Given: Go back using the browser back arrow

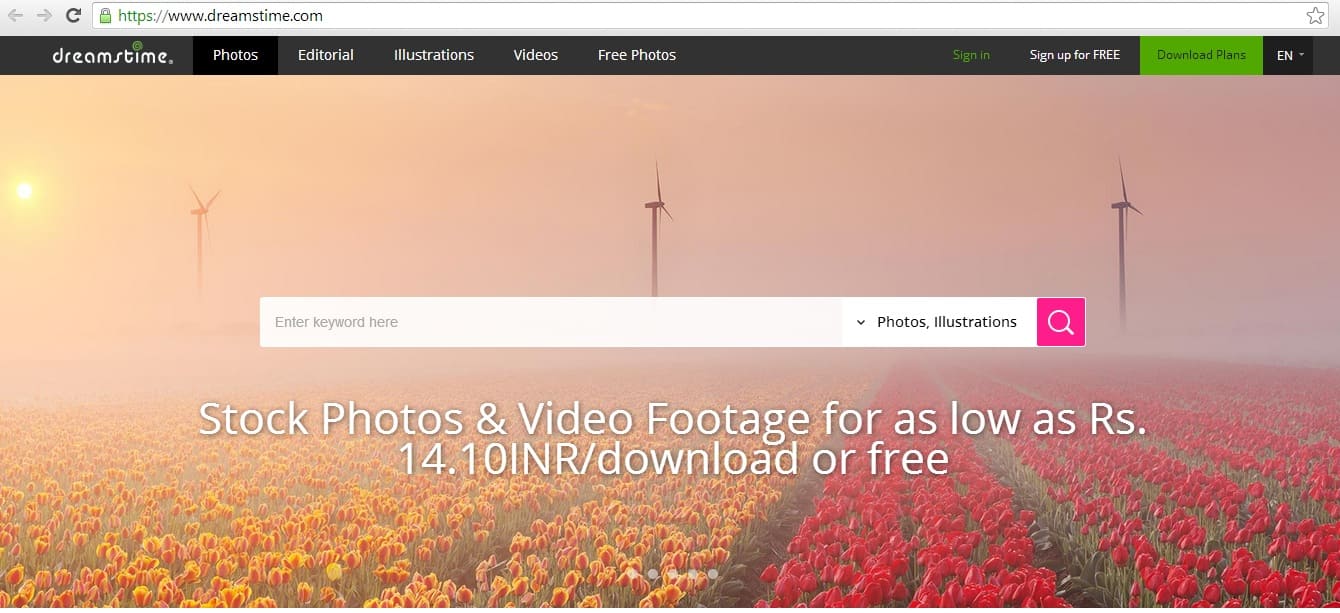Looking at the screenshot, I should point(16,16).
